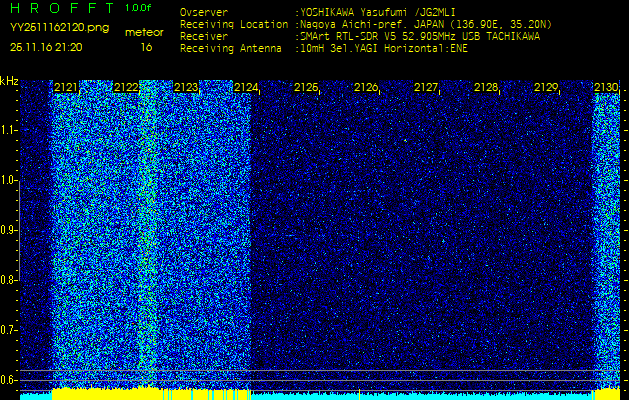Click the 2121 time marker
The height and width of the screenshot is (400, 629).
click(x=65, y=87)
